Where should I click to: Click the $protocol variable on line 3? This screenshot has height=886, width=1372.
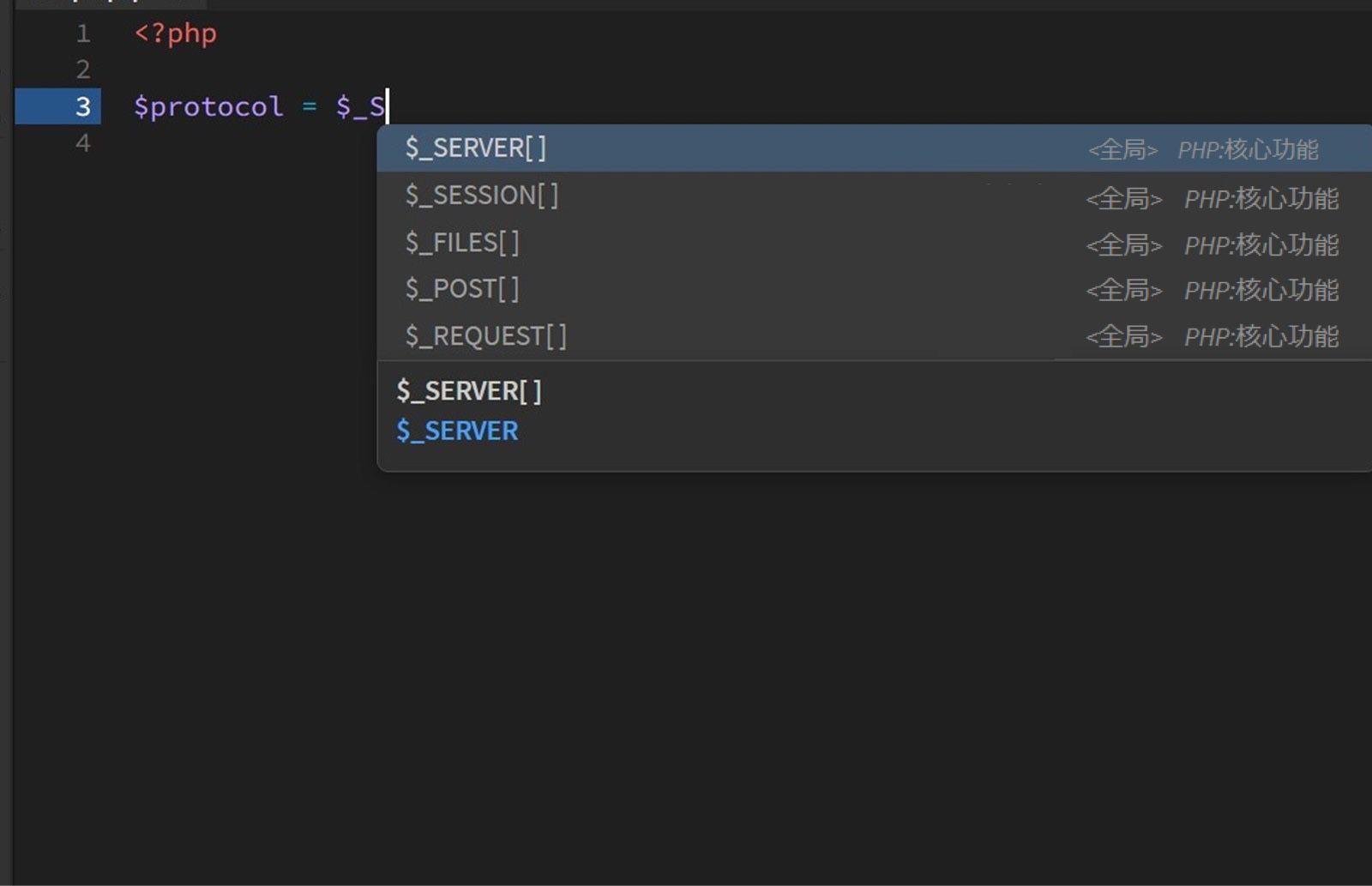[208, 106]
